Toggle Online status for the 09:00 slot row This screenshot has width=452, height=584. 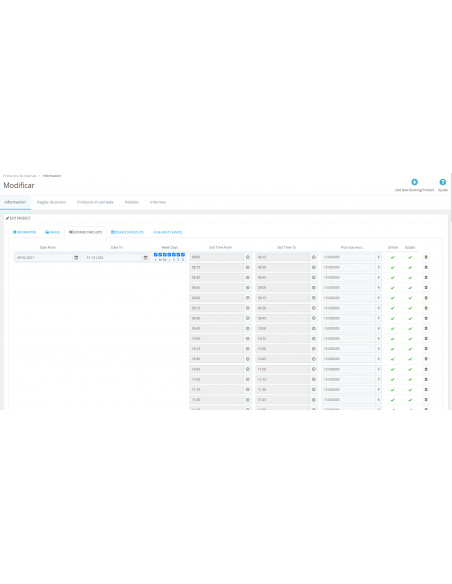(392, 298)
